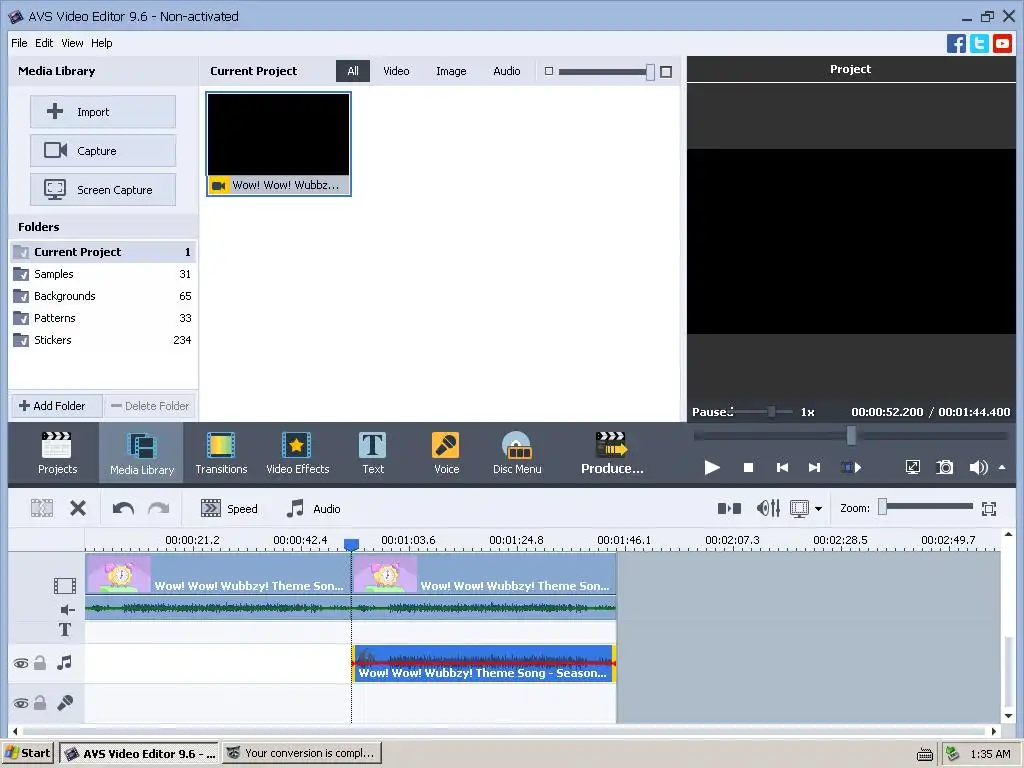Filter media by Video tab
This screenshot has height=768, width=1024.
(396, 71)
